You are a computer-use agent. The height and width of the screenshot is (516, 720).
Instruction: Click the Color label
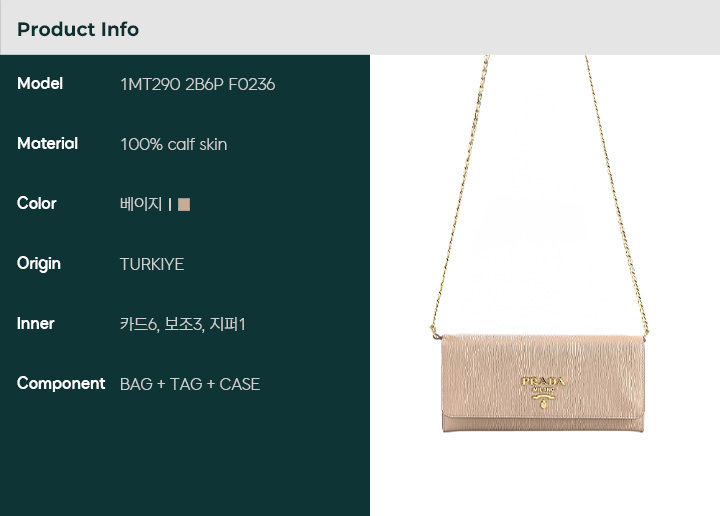[36, 203]
